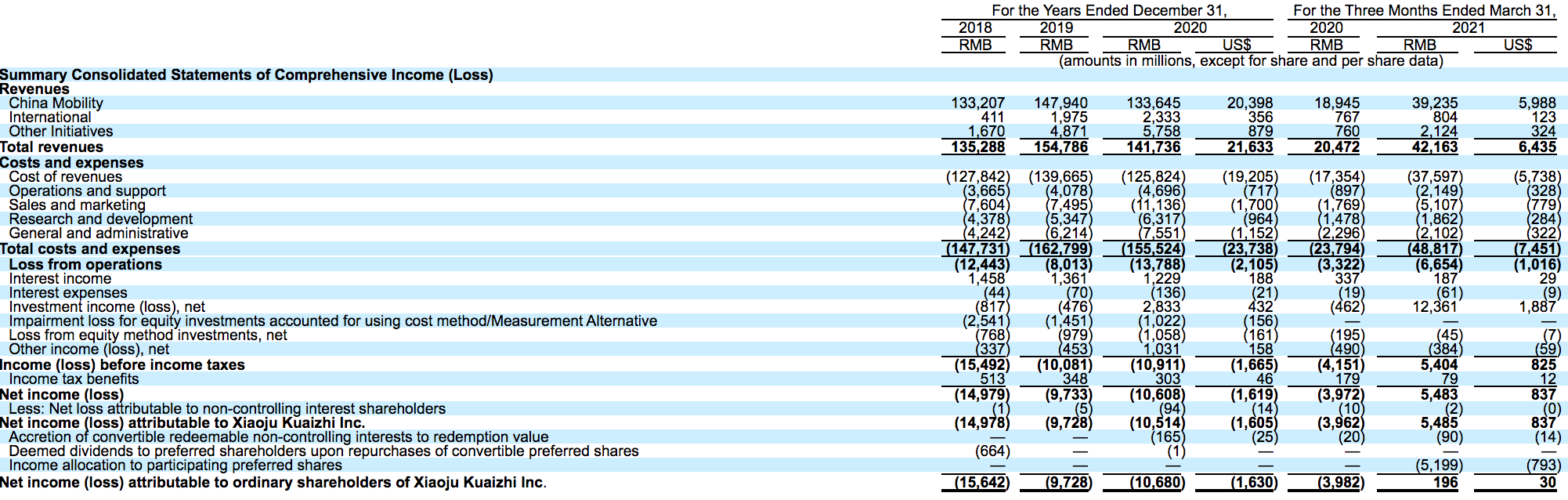Viewport: 1568px width, 500px height.
Task: Click the 'China Mobility' row label
Action: pyautogui.click(x=56, y=103)
